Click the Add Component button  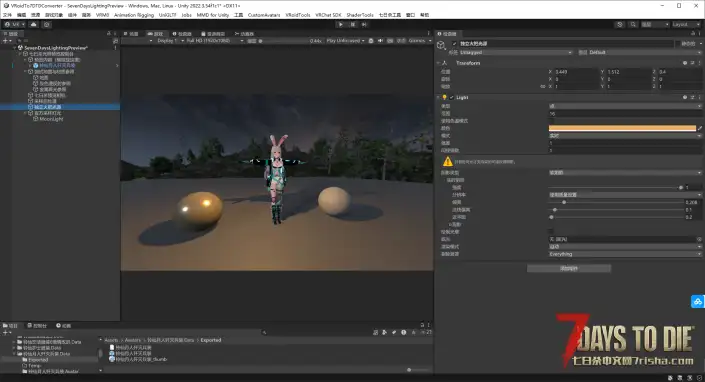tap(569, 268)
